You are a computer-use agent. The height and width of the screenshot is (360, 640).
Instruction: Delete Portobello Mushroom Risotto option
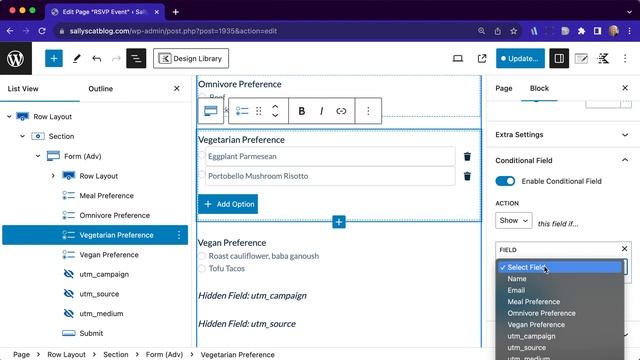click(467, 176)
